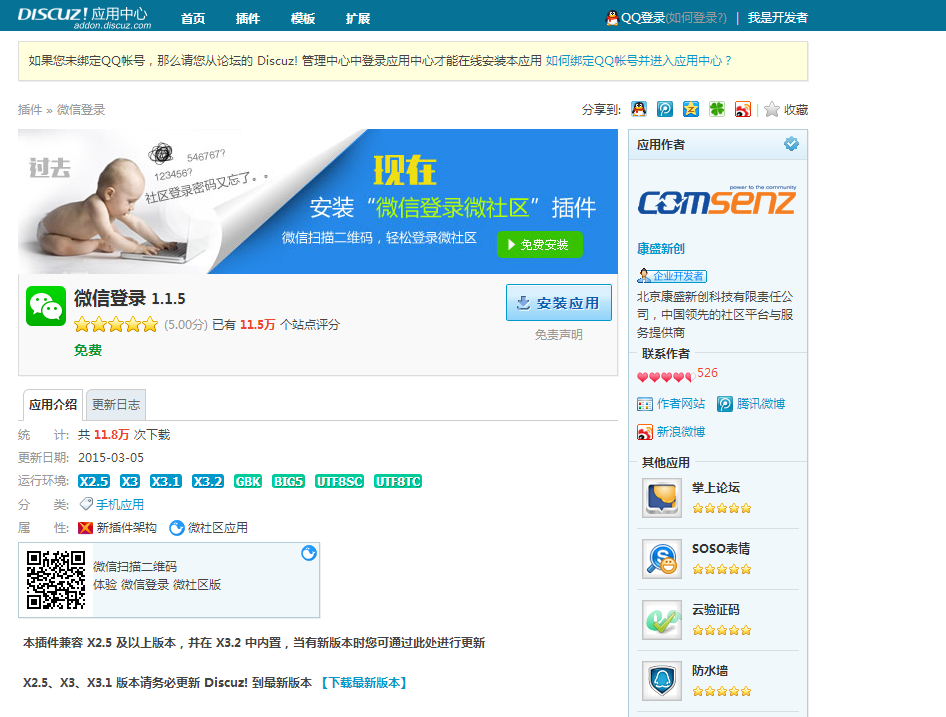The height and width of the screenshot is (717, 946).
Task: Open the 手机应用 category link
Action: 120,505
